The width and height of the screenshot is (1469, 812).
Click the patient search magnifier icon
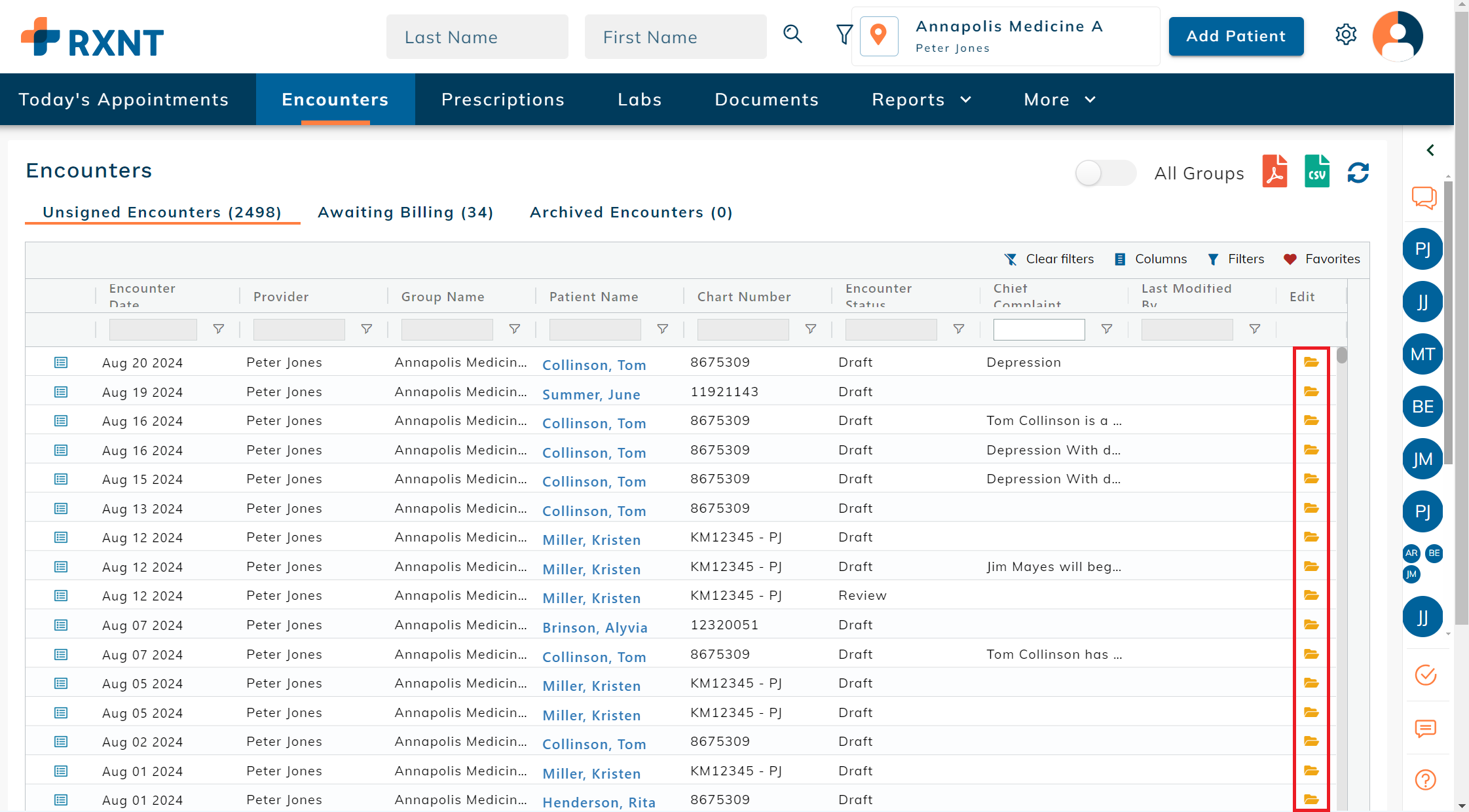[792, 34]
